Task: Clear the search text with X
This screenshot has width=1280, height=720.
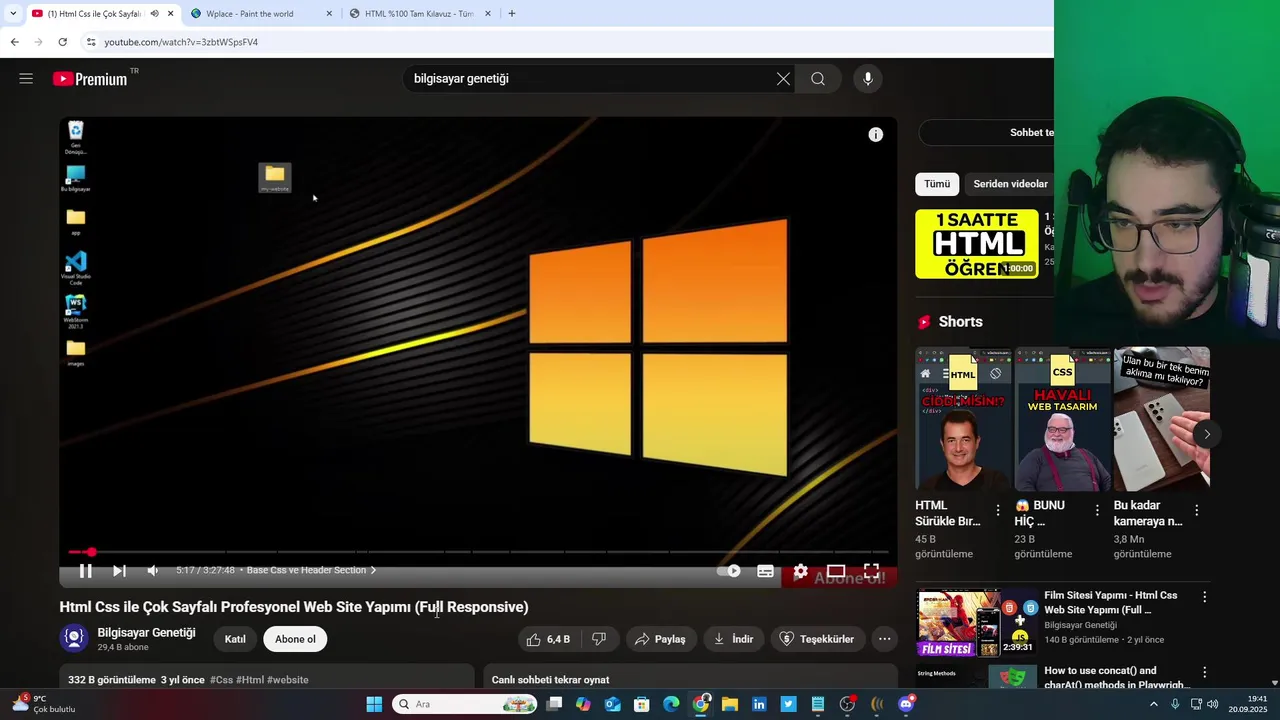Action: coord(783,79)
